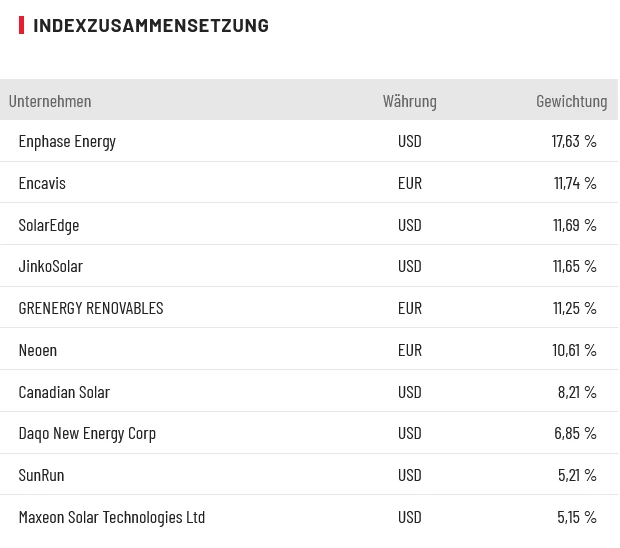Select GRENERGY RENOVABLES company name
This screenshot has width=620, height=548.
[91, 308]
